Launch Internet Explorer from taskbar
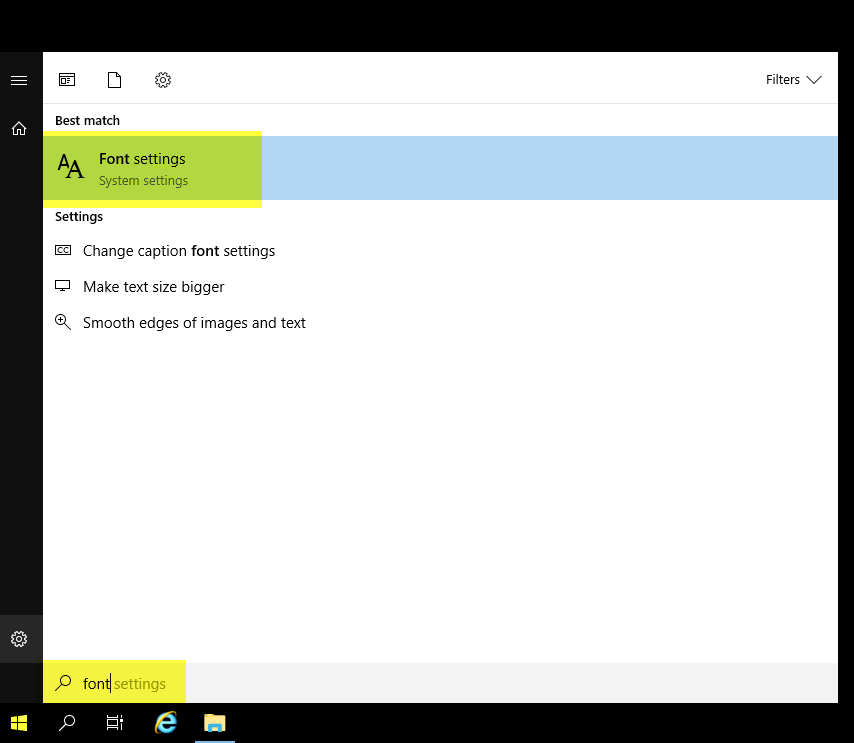Viewport: 854px width, 743px height. point(166,723)
